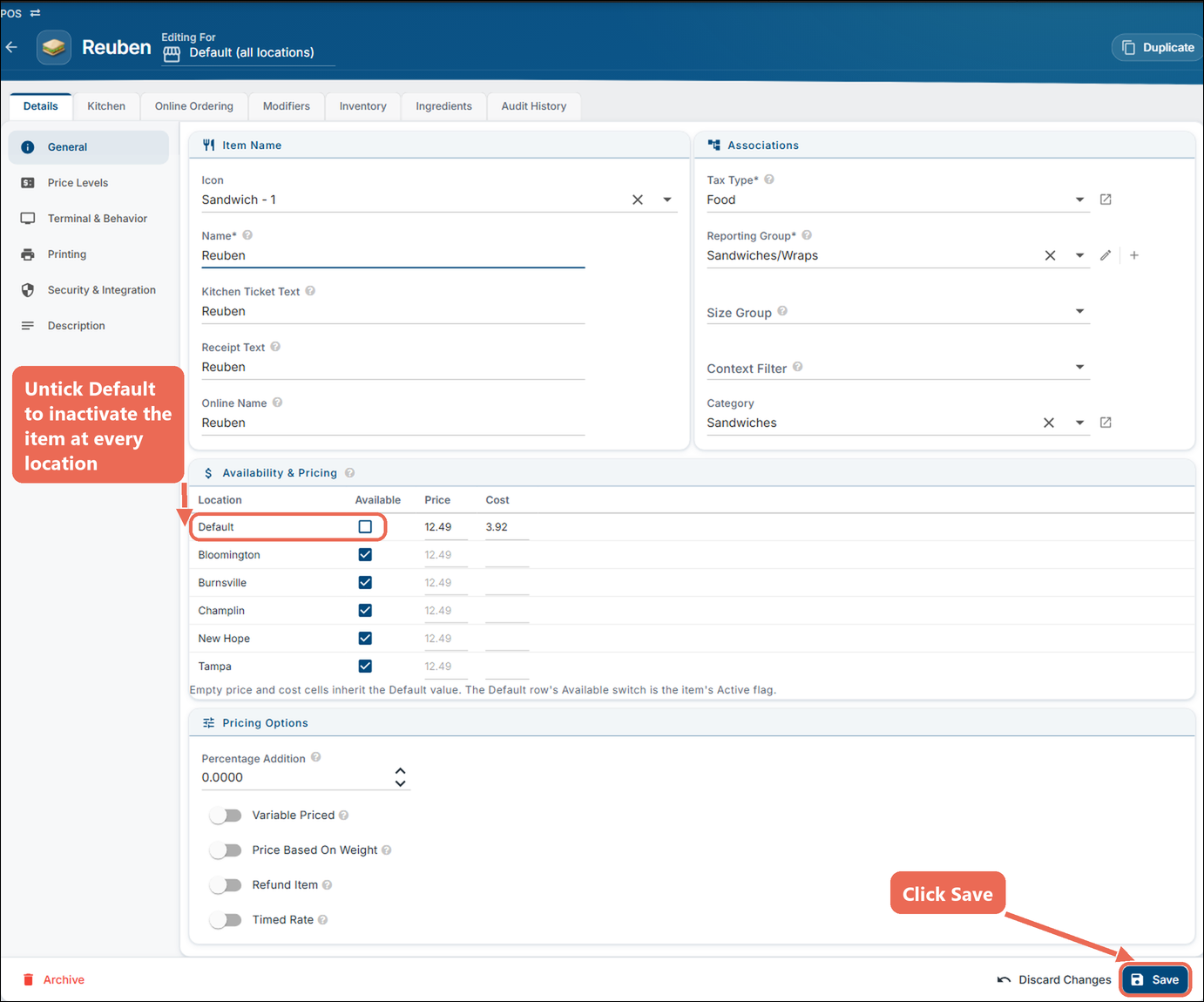The width and height of the screenshot is (1204, 1002).
Task: Expand the Icon dropdown
Action: pyautogui.click(x=667, y=200)
